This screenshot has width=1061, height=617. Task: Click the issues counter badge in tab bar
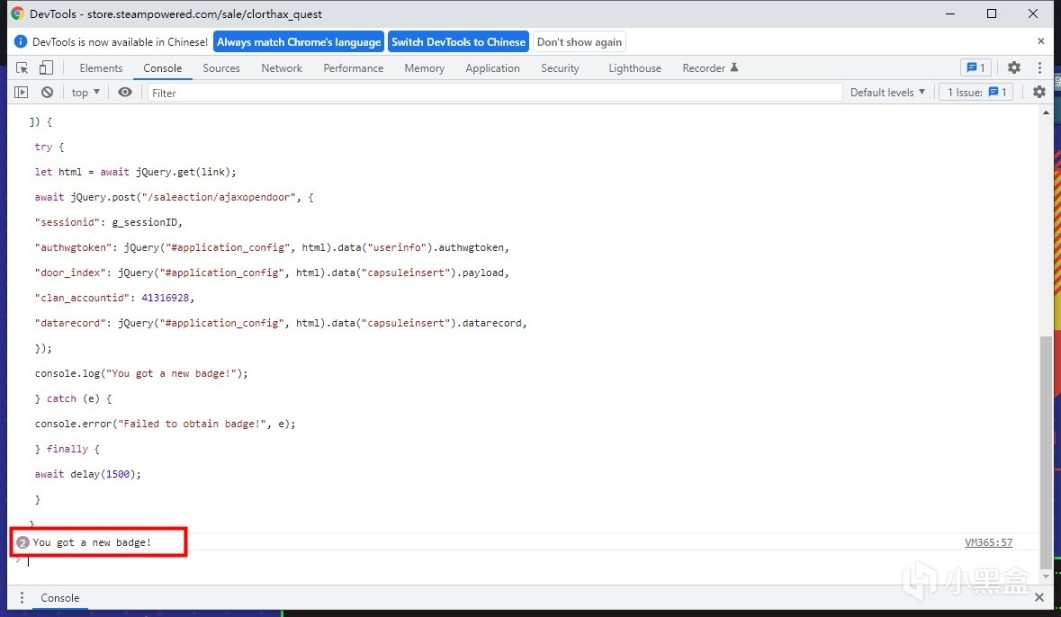pos(976,68)
